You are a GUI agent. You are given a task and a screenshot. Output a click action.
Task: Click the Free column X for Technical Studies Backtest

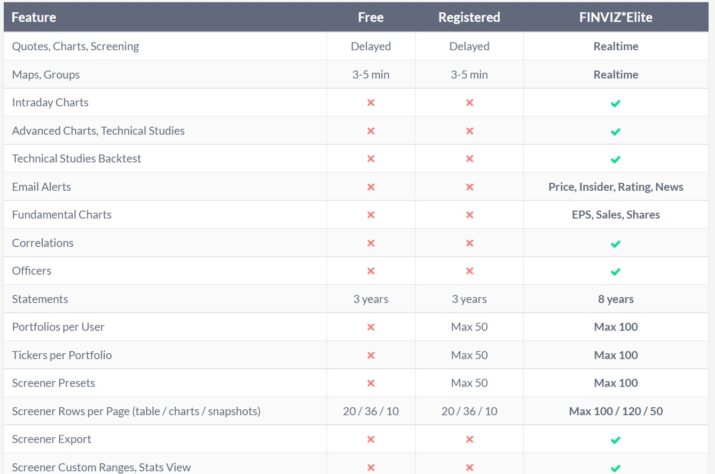click(371, 159)
